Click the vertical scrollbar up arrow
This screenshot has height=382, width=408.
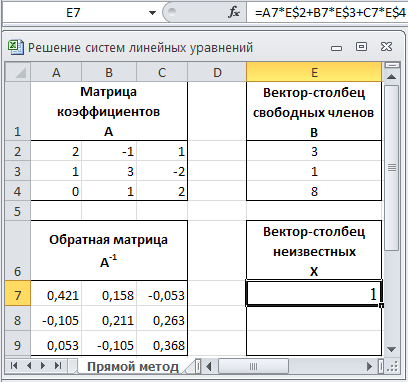pyautogui.click(x=392, y=77)
